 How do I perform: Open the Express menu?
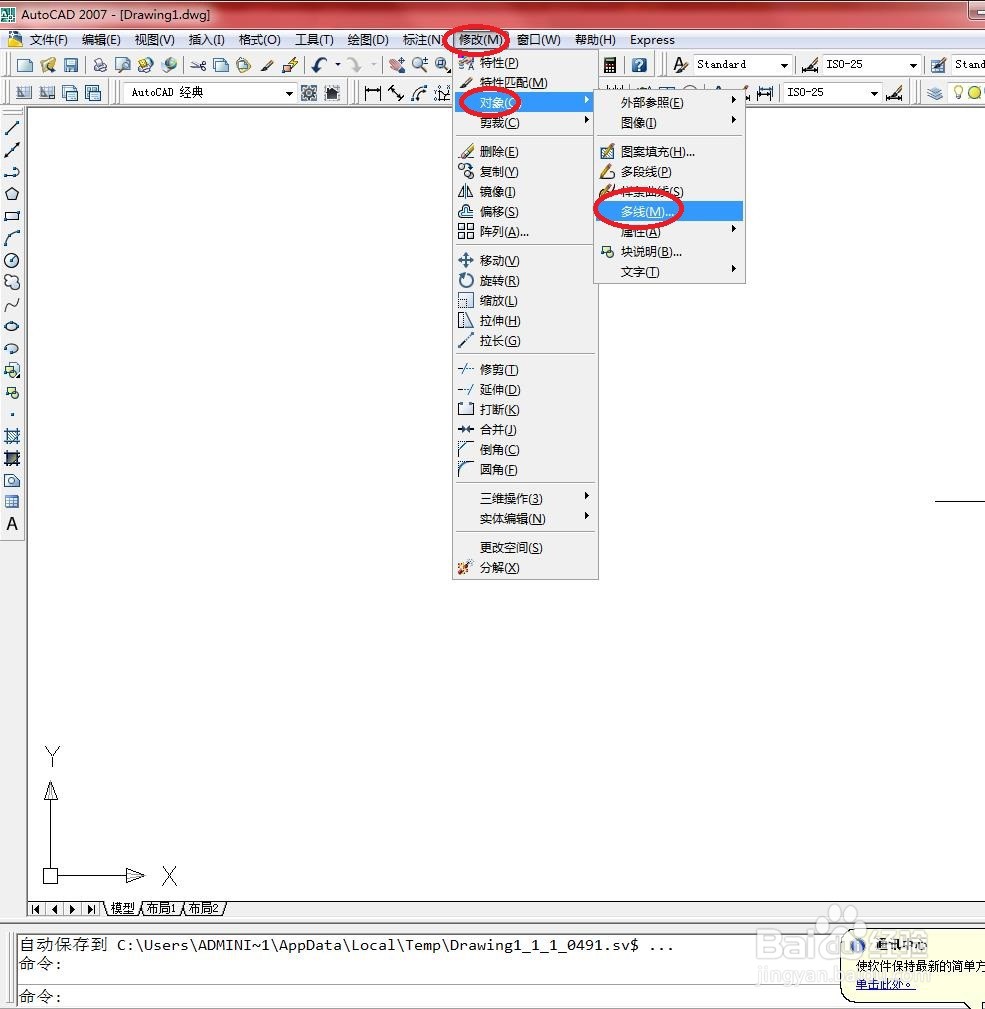pyautogui.click(x=652, y=40)
